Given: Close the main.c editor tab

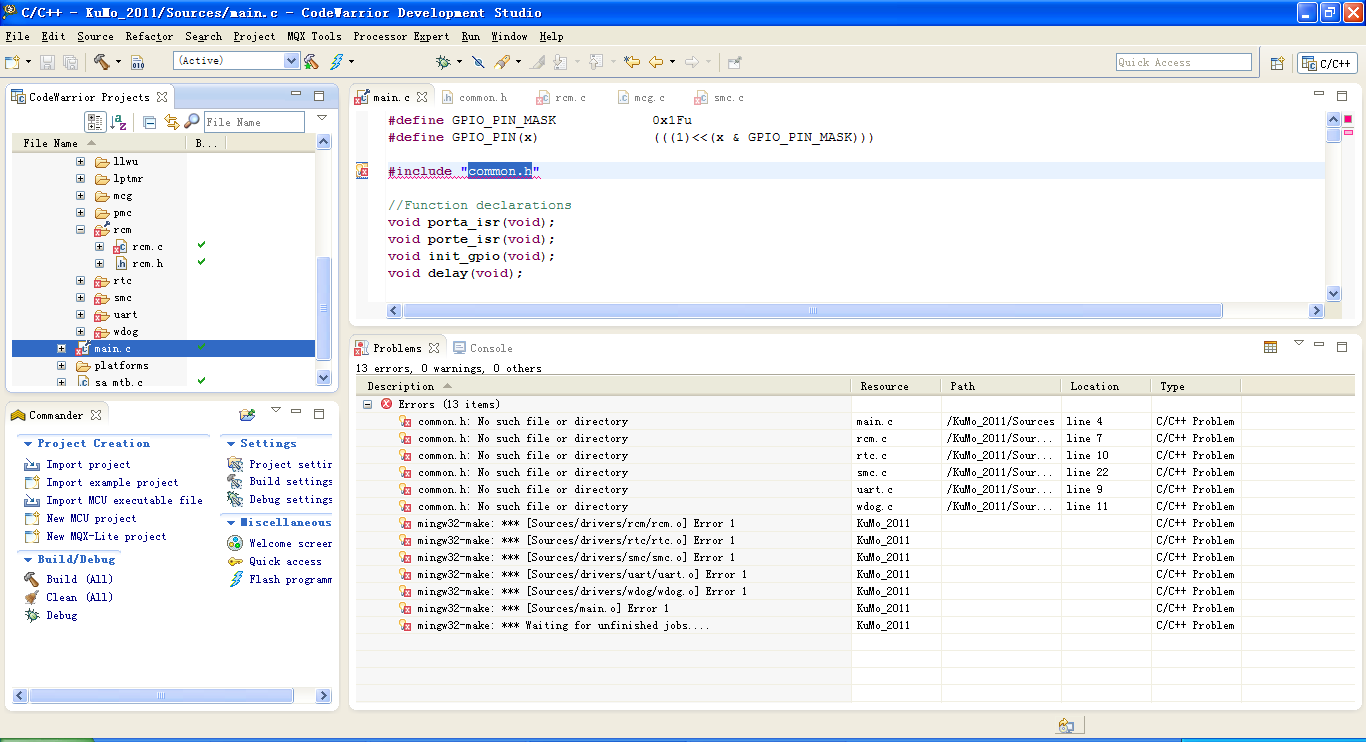Looking at the screenshot, I should [x=422, y=97].
